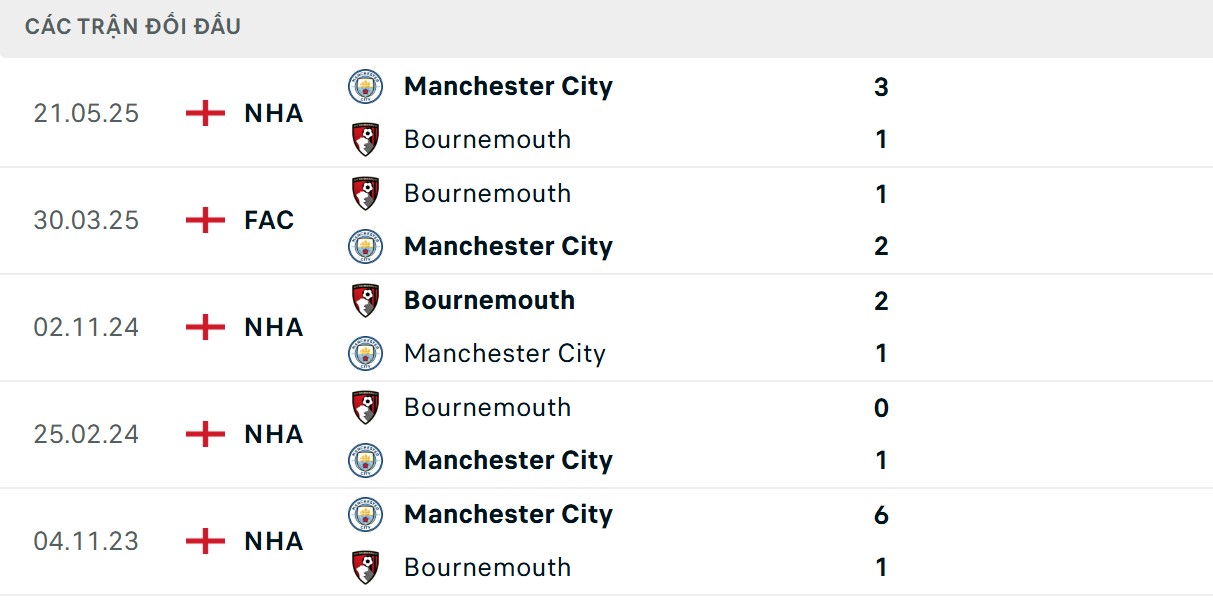
Task: Click Bournemouth crest in 02.11.24 match
Action: pos(365,300)
